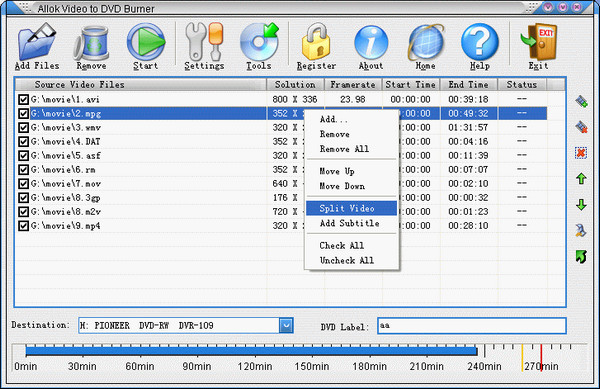This screenshot has height=389, width=600.
Task: Click into the DVD Label text field
Action: 471,326
